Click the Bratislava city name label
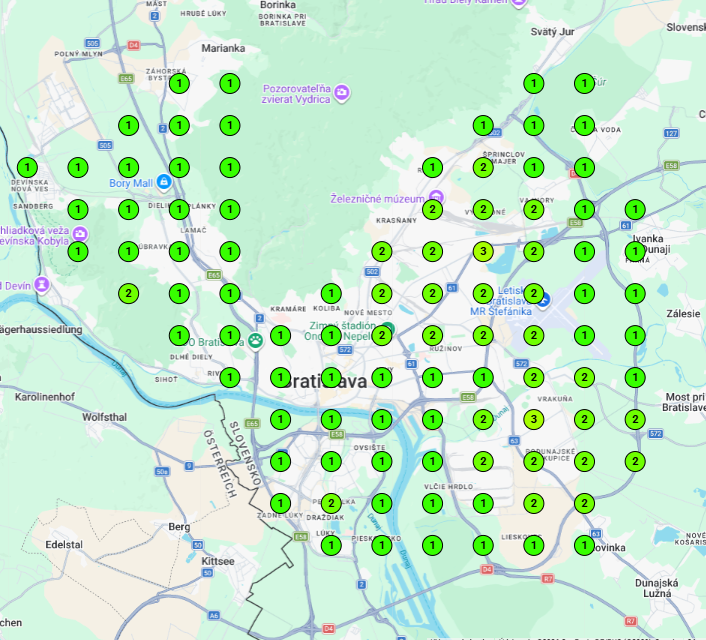The height and width of the screenshot is (640, 706). 323,381
